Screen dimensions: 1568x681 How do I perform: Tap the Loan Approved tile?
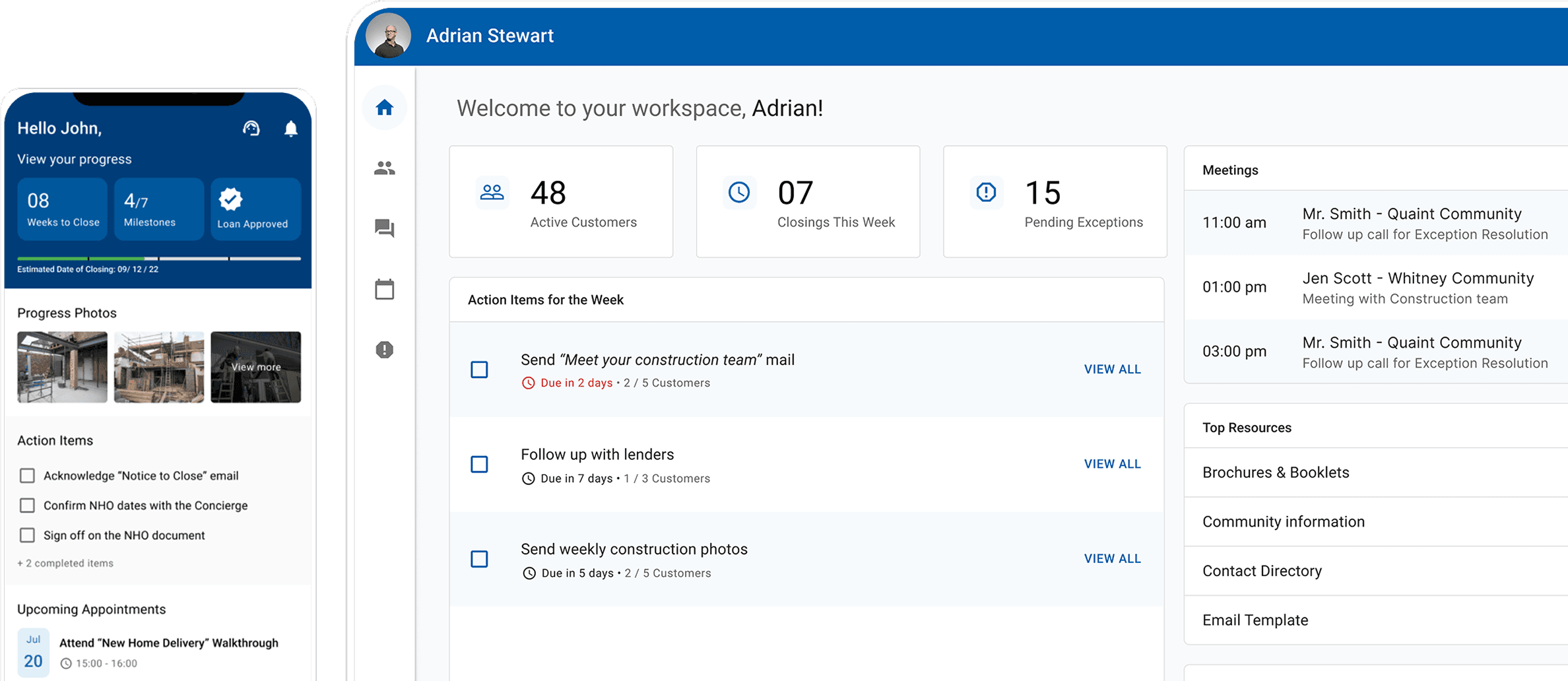point(255,209)
